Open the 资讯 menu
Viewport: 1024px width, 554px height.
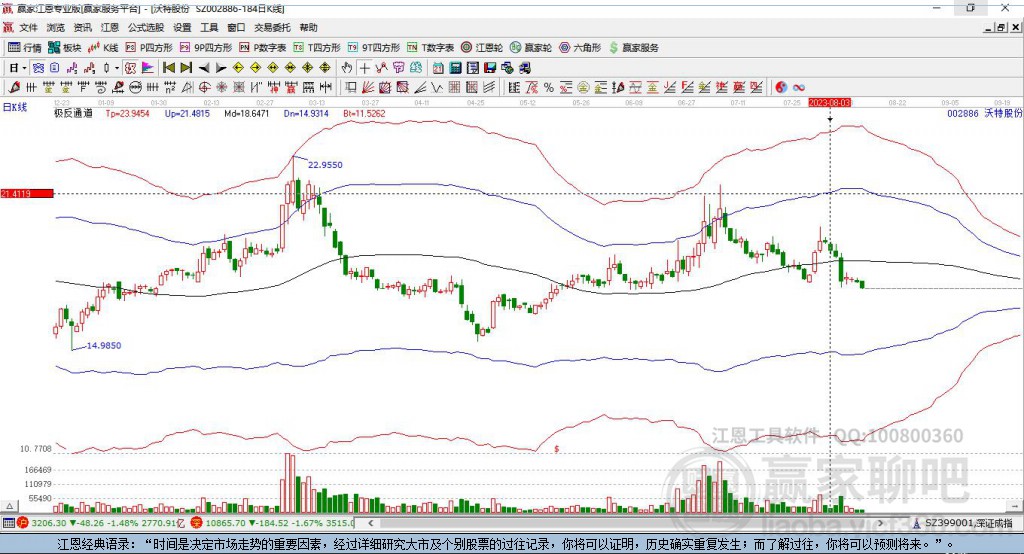coord(82,27)
